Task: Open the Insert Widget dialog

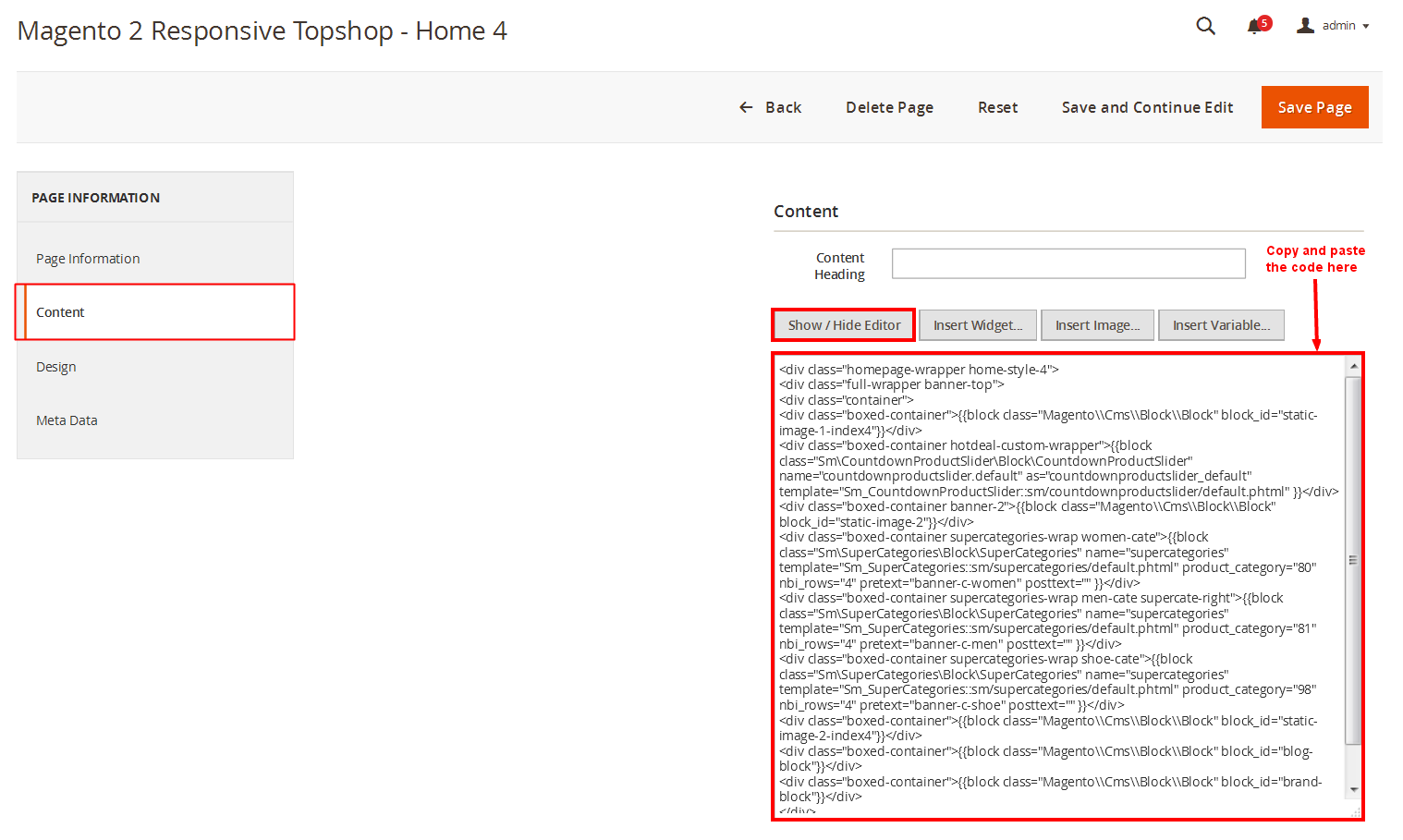Action: pyautogui.click(x=978, y=325)
